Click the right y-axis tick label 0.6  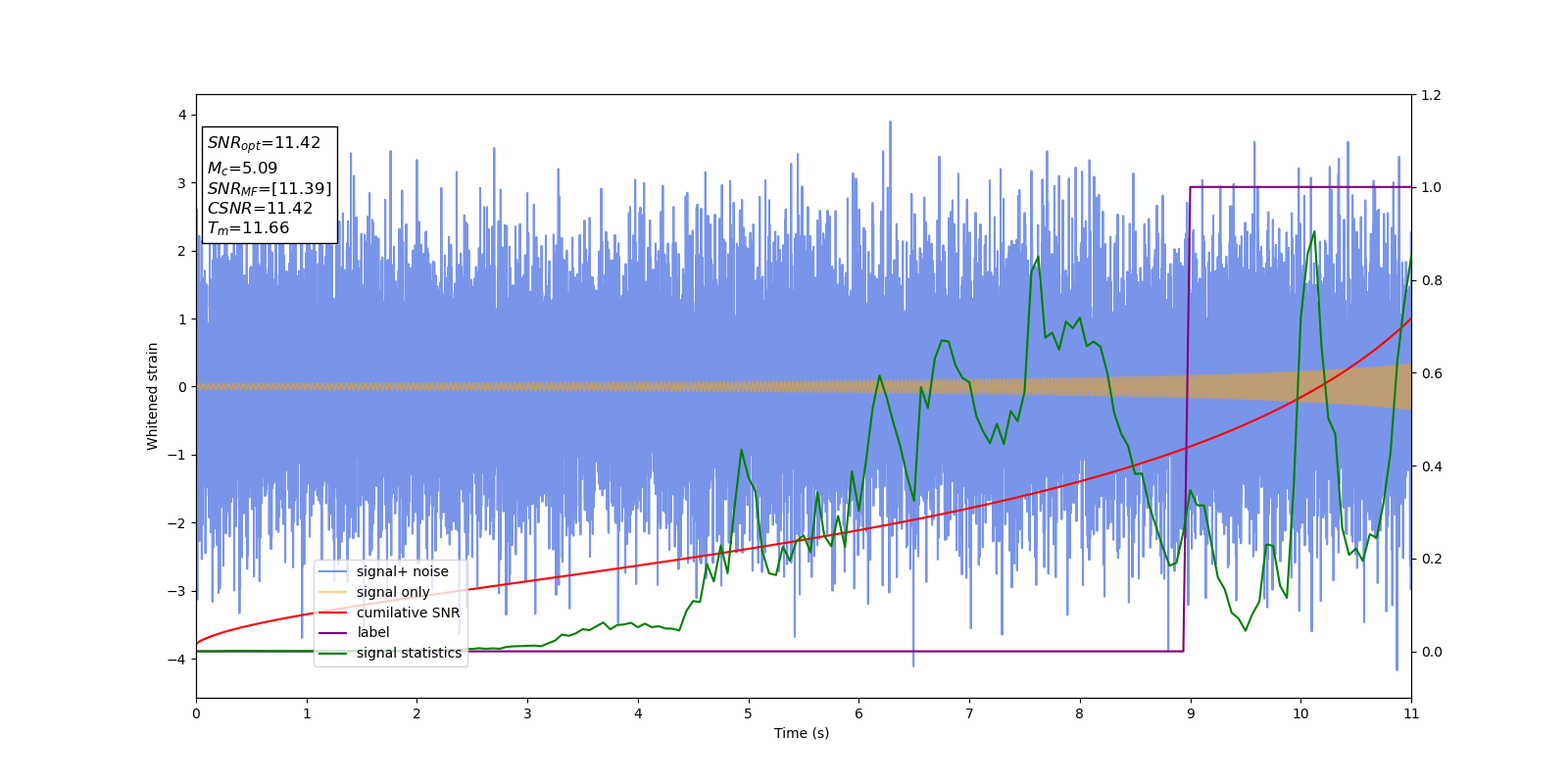tap(1432, 373)
